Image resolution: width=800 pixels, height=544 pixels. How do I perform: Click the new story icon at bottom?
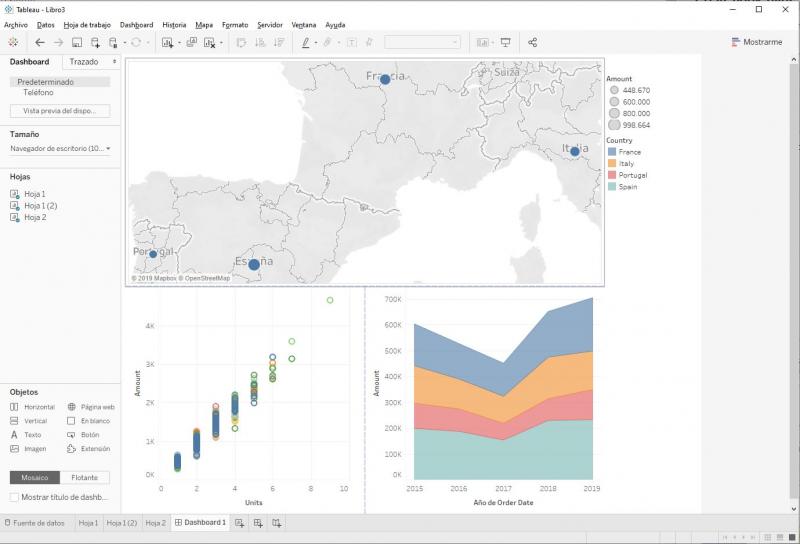(277, 523)
